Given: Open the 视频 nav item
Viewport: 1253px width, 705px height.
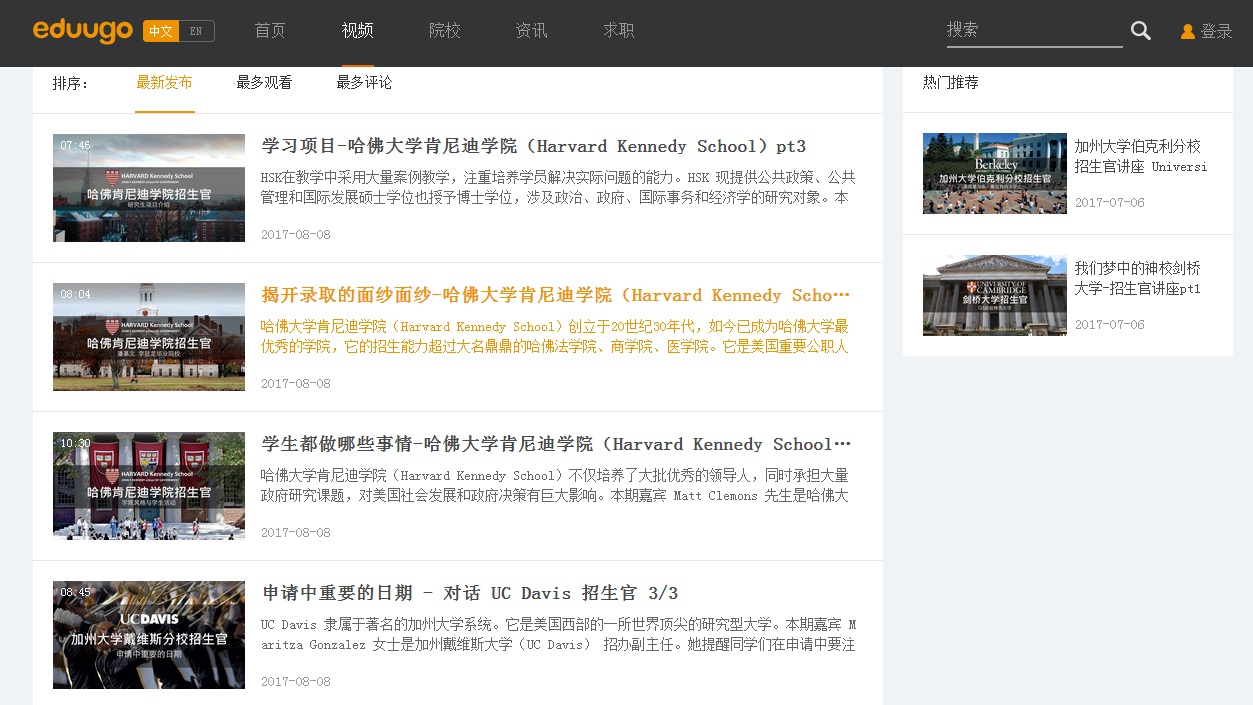Looking at the screenshot, I should [x=357, y=31].
